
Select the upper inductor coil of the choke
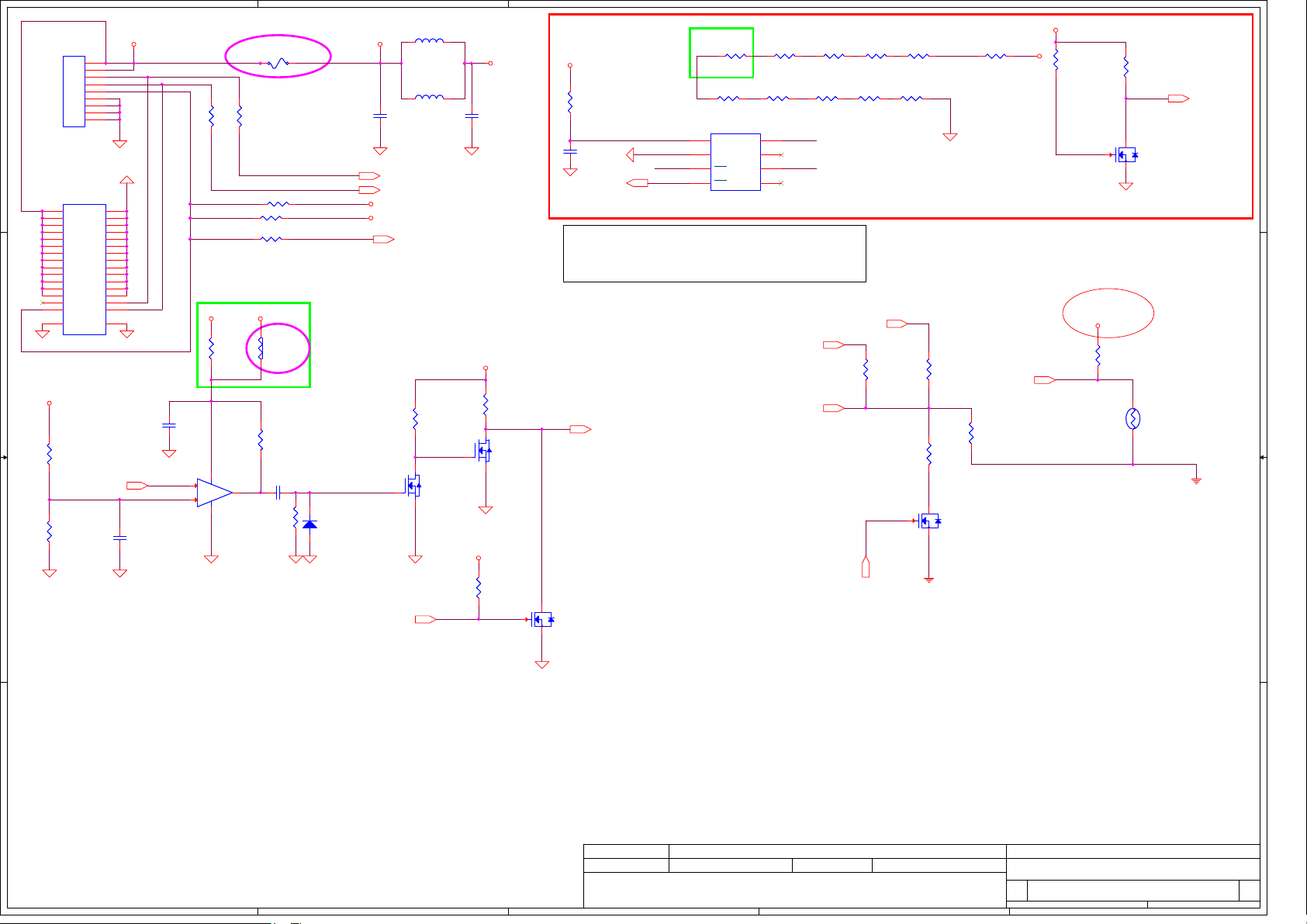[x=430, y=41]
